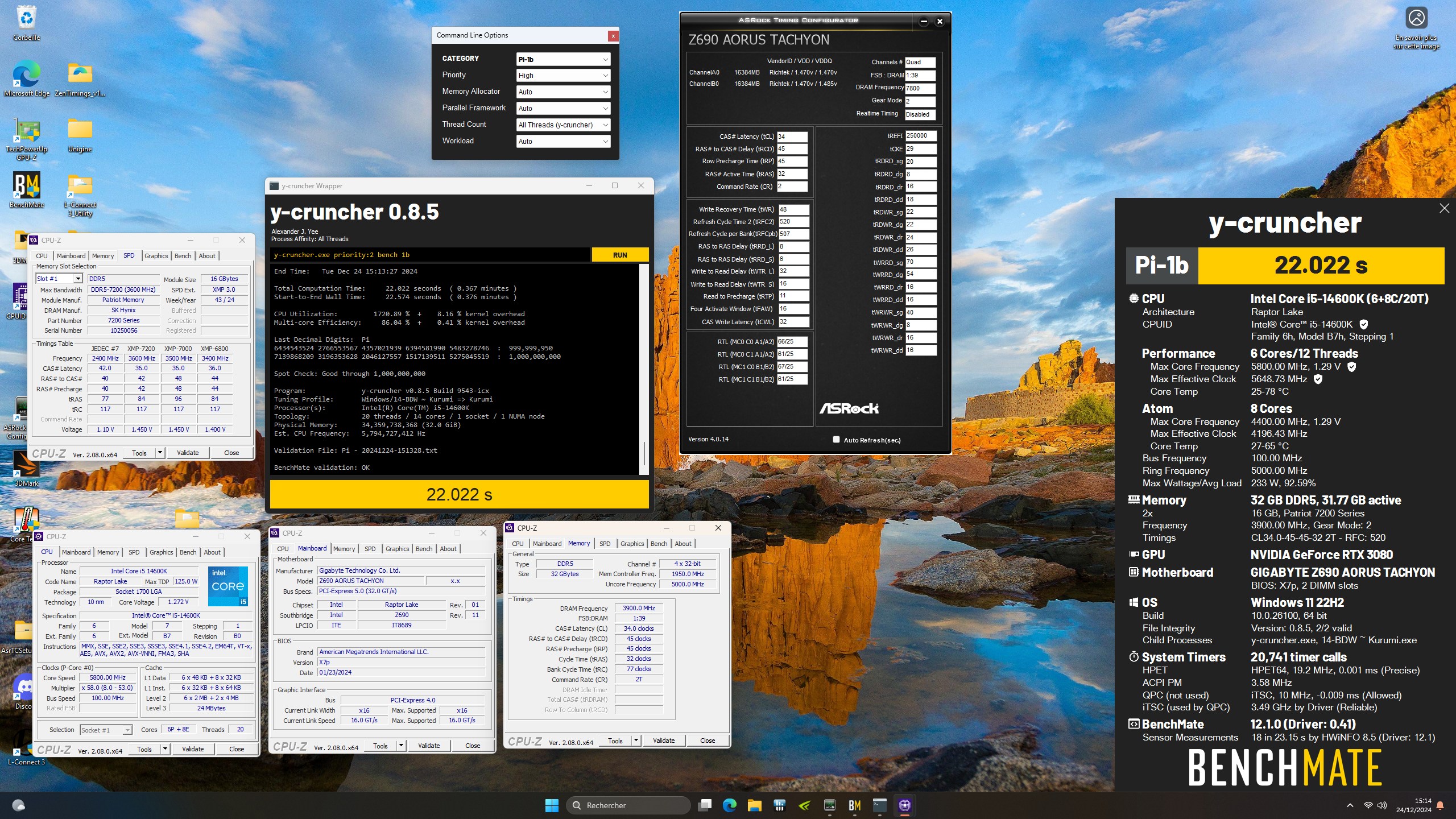Open Task View in the taskbar
This screenshot has height=819, width=1456.
[x=705, y=805]
